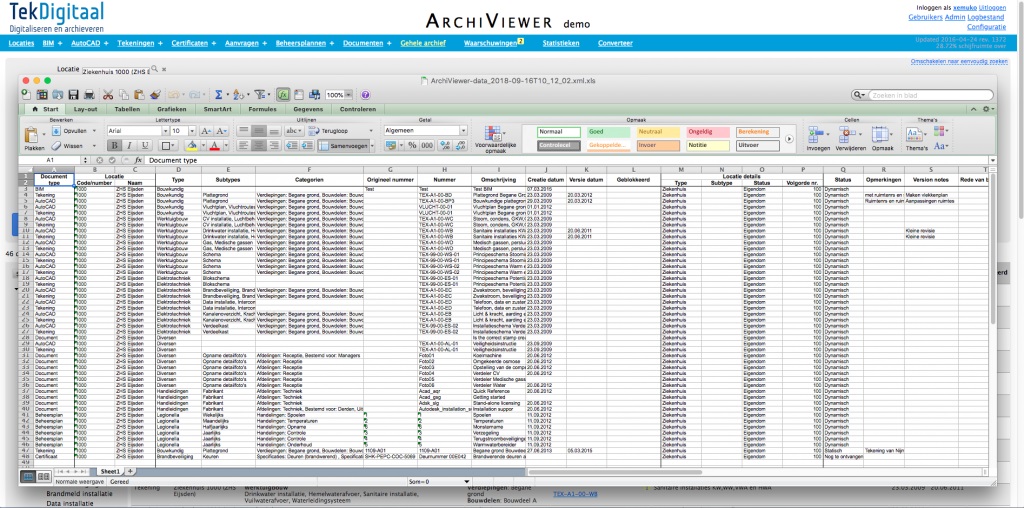The image size is (1024, 508).
Task: Open the Thema's themes gallery
Action: (x=916, y=138)
